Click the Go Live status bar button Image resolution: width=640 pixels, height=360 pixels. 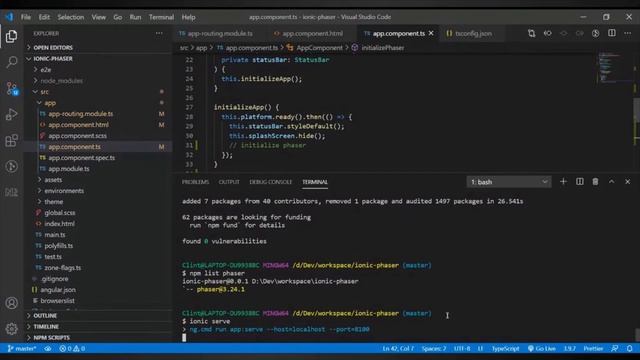[x=541, y=349]
